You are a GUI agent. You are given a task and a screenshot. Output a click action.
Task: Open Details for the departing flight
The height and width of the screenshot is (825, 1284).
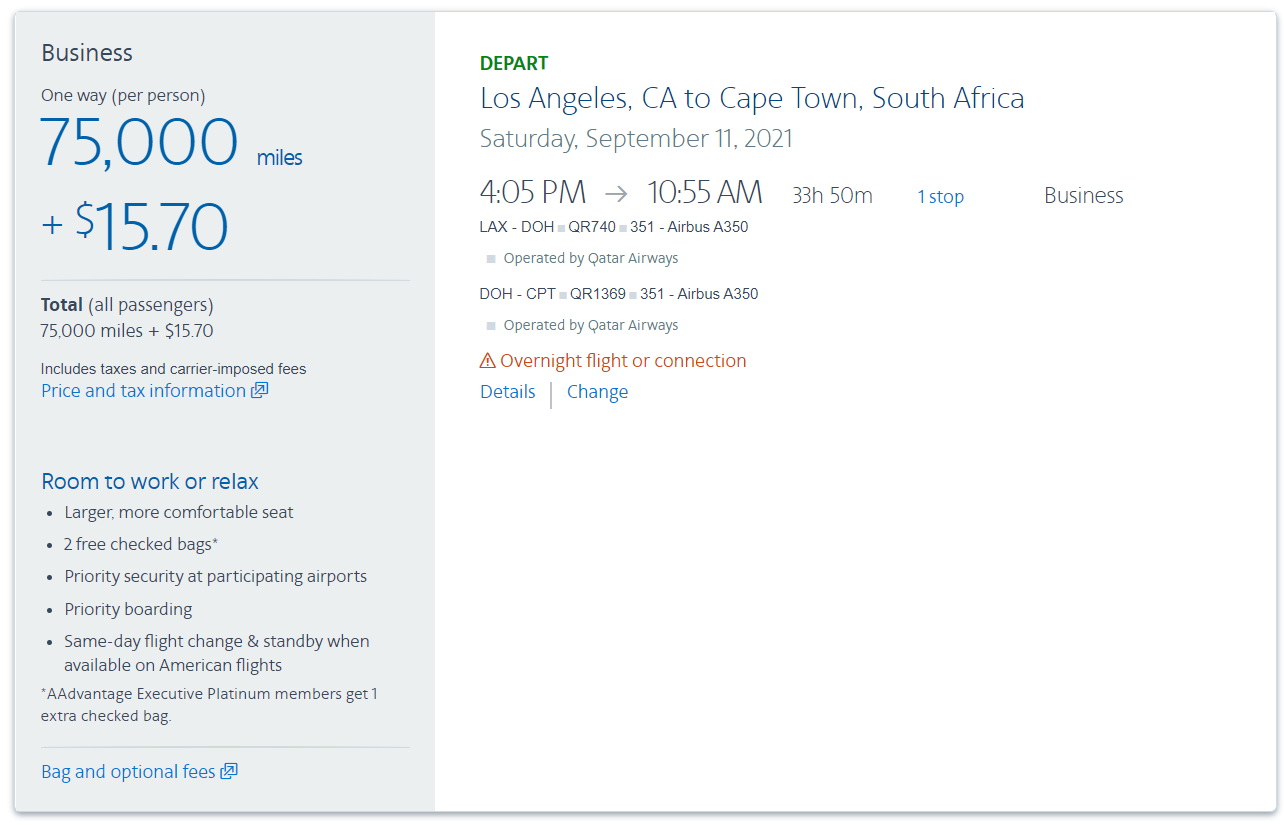(x=507, y=391)
